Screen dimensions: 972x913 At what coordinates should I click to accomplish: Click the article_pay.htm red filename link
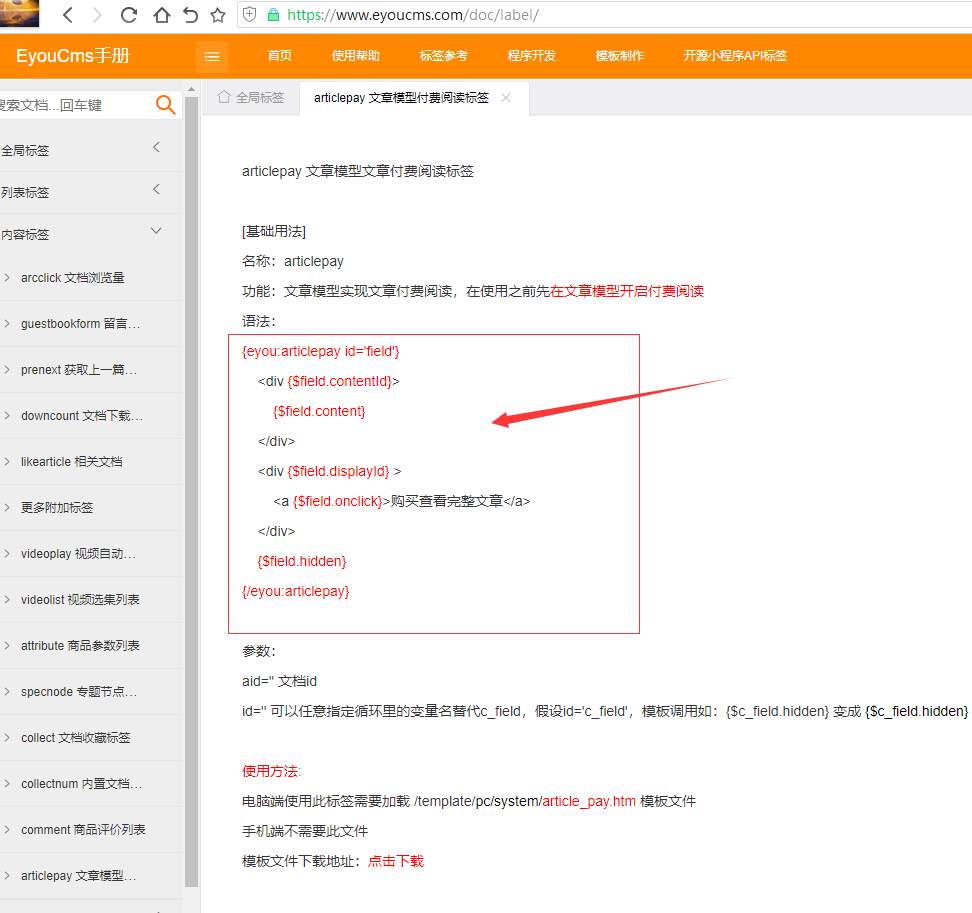[589, 801]
